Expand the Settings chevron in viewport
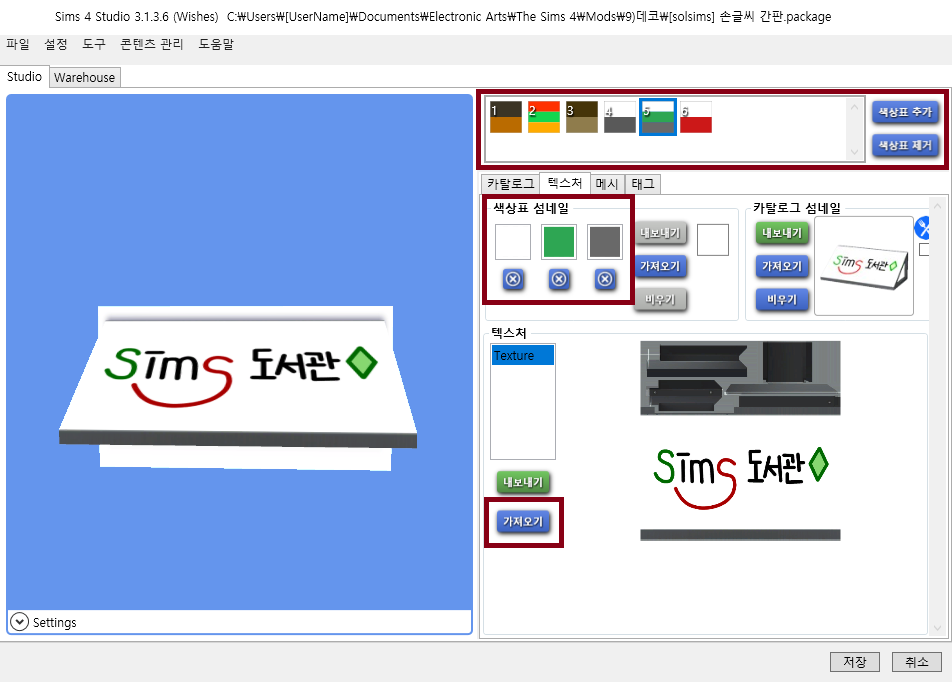The width and height of the screenshot is (952, 682). point(19,622)
